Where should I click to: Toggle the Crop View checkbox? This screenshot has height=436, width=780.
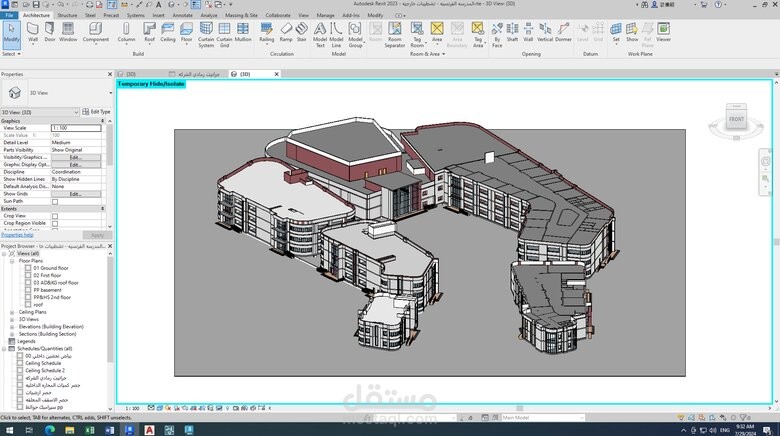(55, 216)
